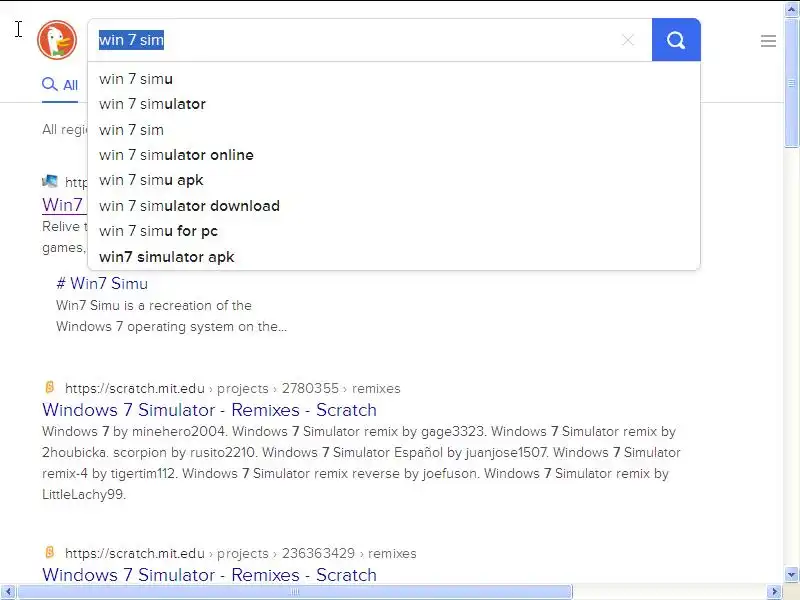
Task: Choose suggestion 'win7 simulator apk'
Action: [x=394, y=257]
